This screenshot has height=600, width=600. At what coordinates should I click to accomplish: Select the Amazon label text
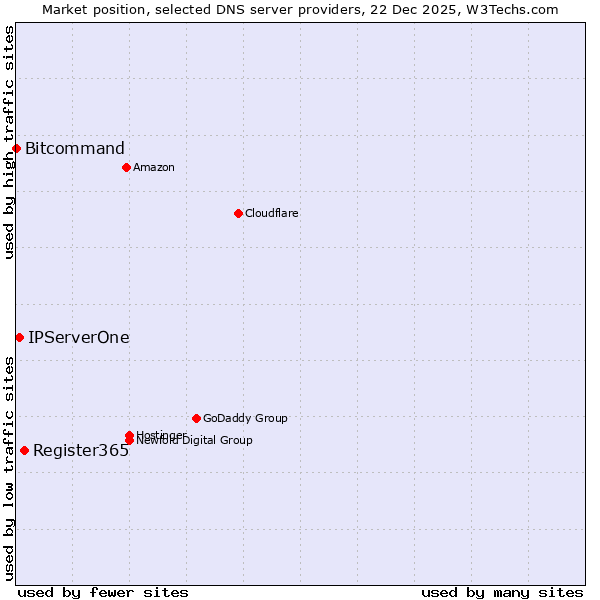pyautogui.click(x=154, y=167)
